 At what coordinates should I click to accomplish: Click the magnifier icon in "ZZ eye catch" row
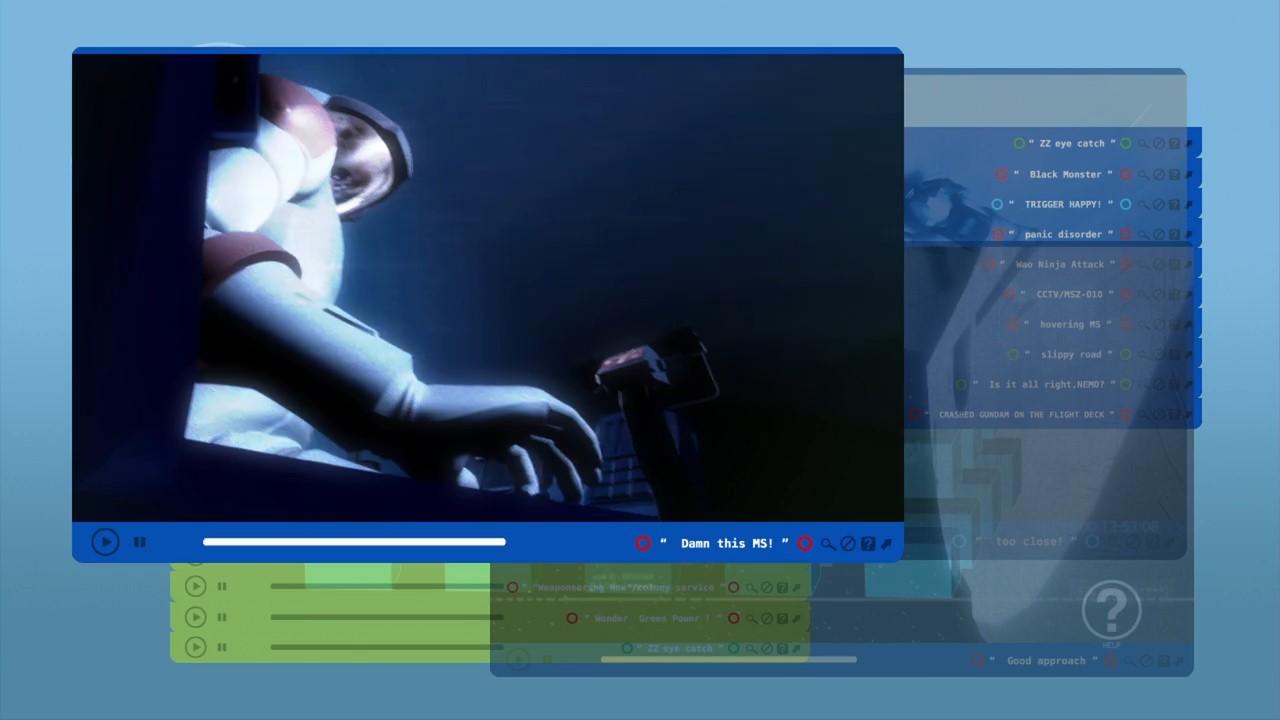pos(1143,144)
